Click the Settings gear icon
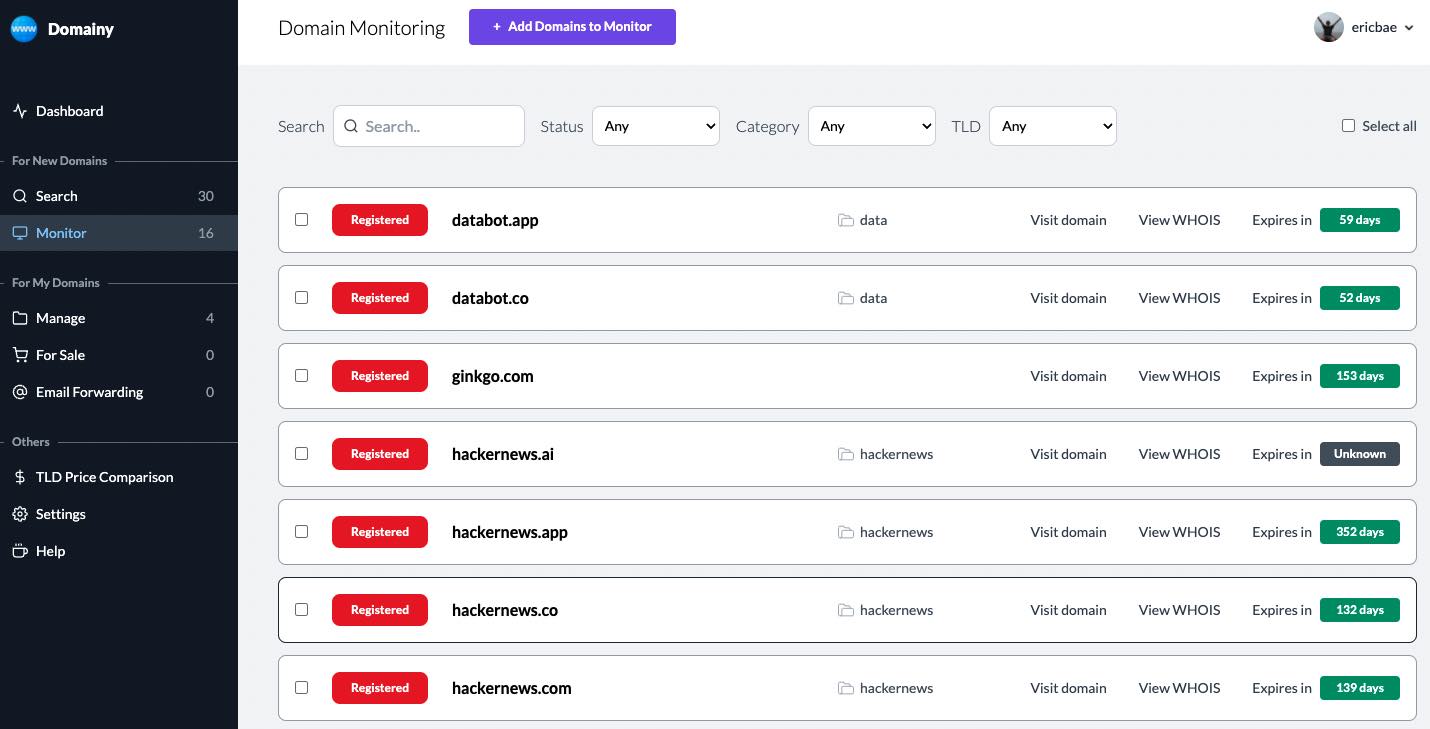The height and width of the screenshot is (729, 1430). (20, 514)
